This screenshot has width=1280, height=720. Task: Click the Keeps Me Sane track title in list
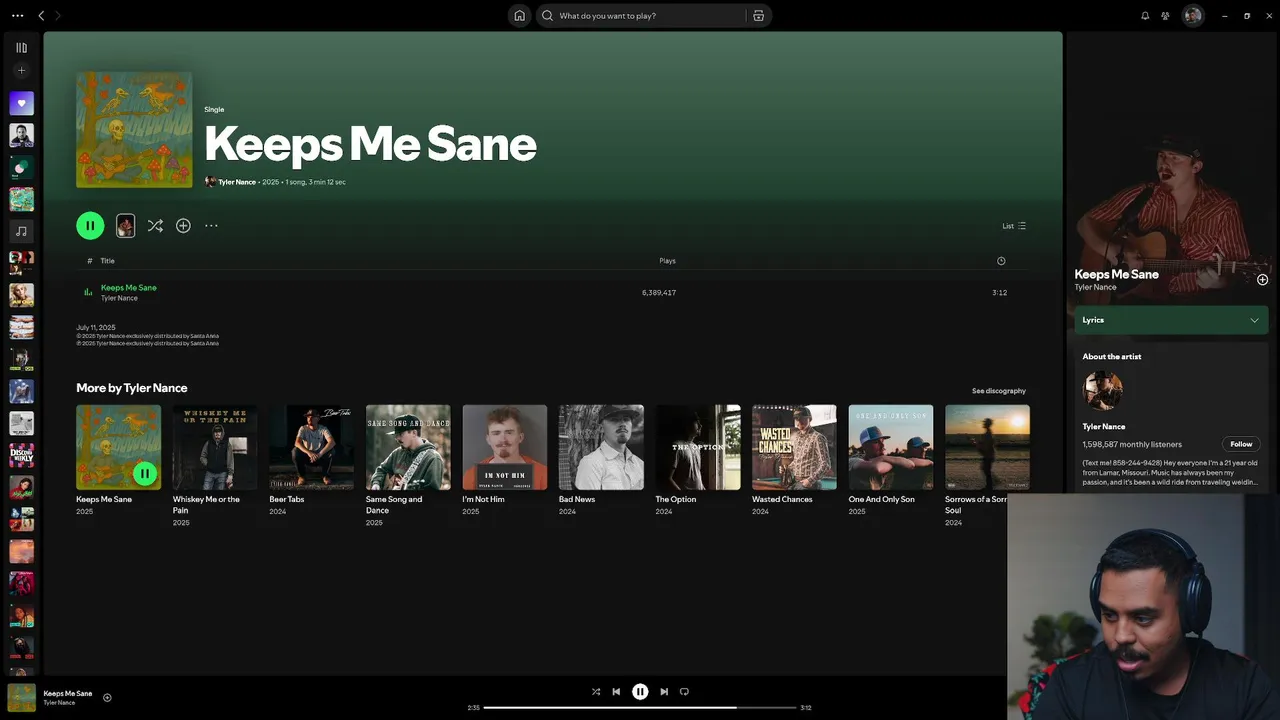click(x=129, y=288)
